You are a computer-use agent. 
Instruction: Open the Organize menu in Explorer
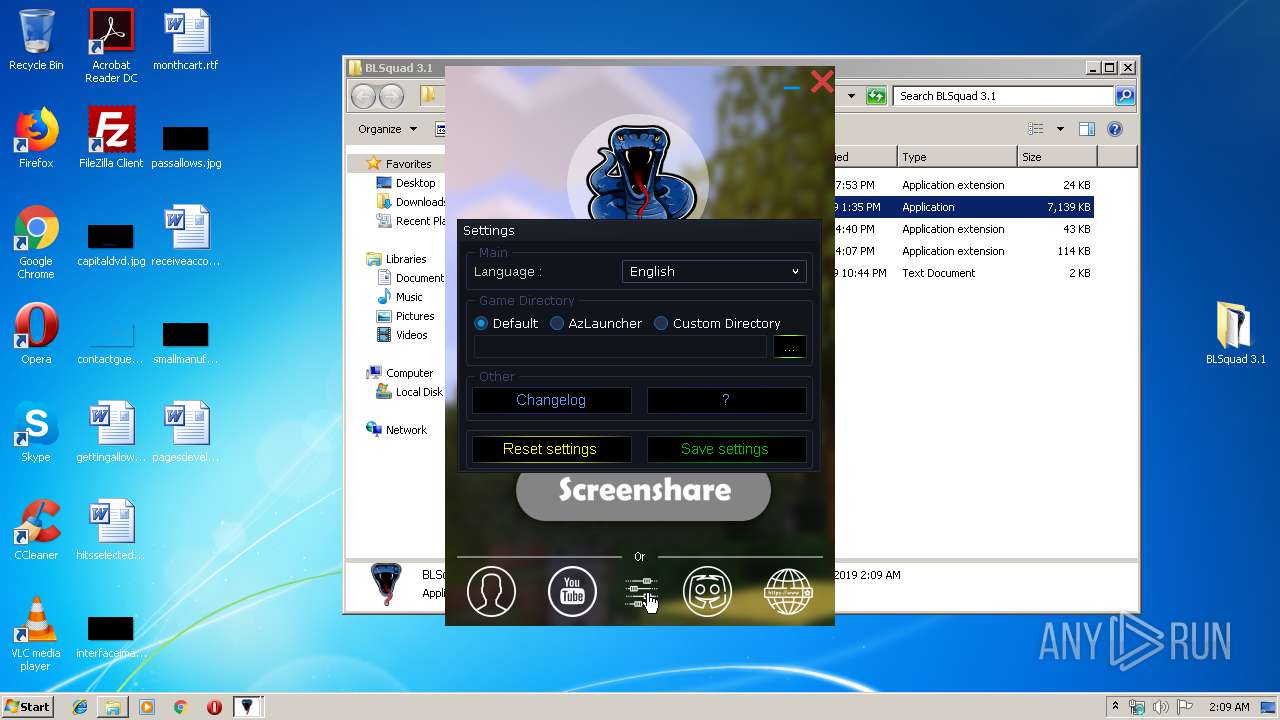(387, 129)
